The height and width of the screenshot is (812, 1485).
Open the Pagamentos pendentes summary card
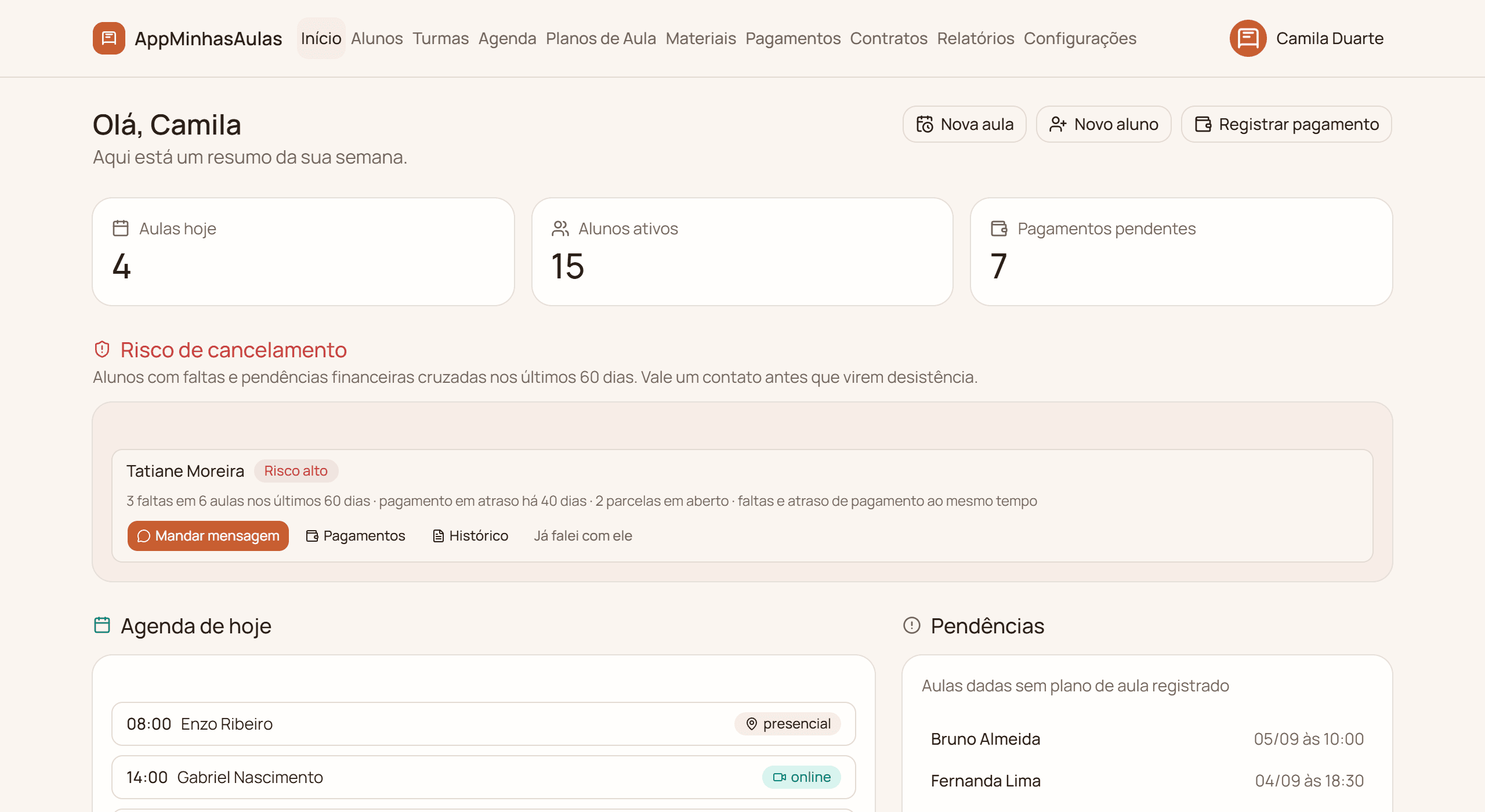[x=1182, y=252]
